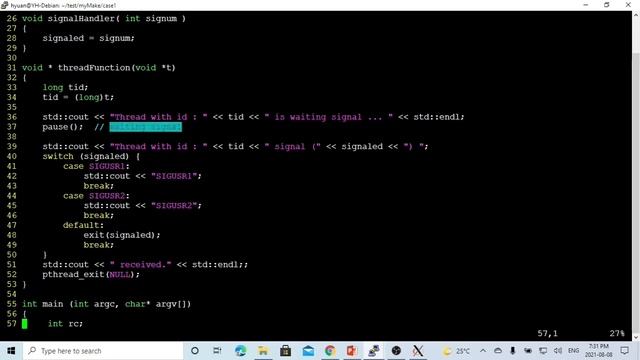
Task: Open the network tray icon
Action: pos(543,351)
